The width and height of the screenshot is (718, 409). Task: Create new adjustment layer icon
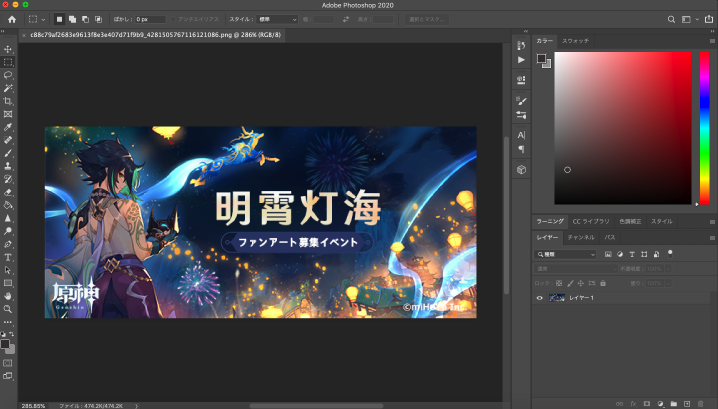point(660,404)
